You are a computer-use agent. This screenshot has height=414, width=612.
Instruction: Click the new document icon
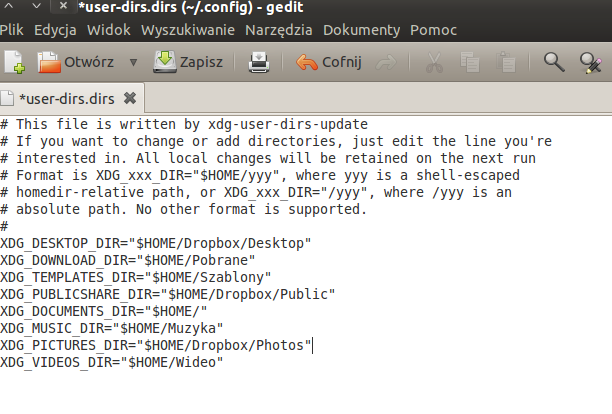pos(15,62)
